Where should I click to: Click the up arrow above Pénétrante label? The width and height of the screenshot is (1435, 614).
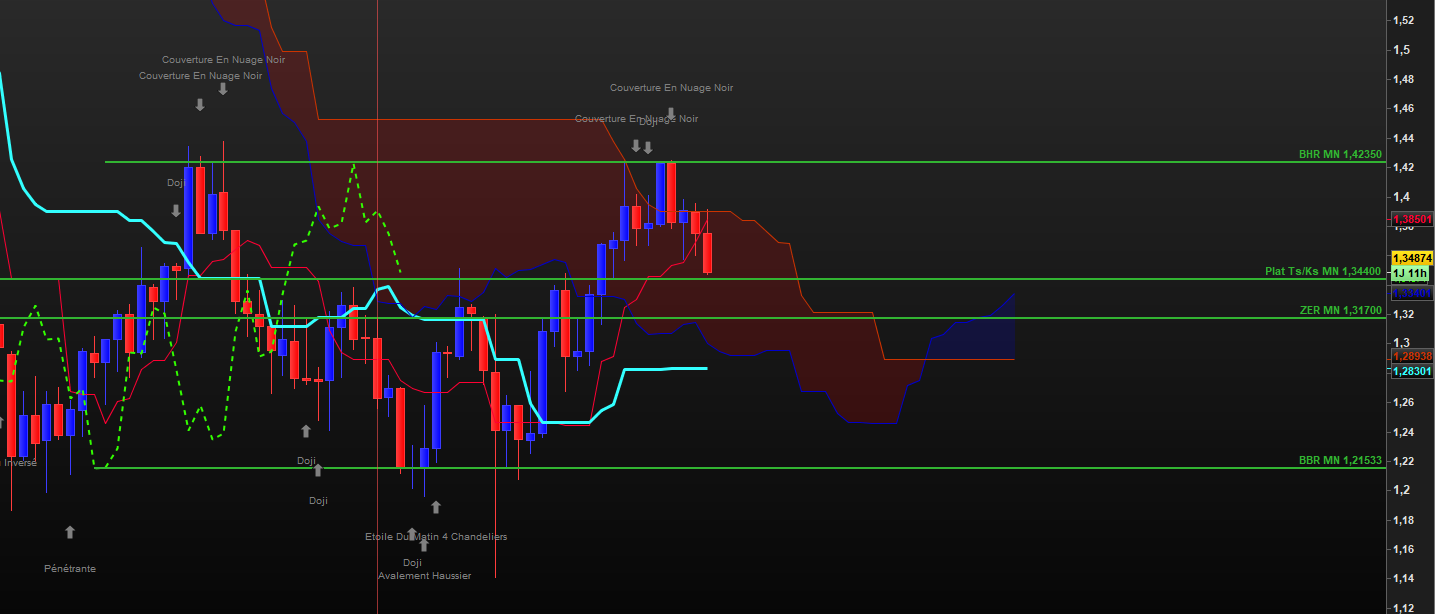tap(70, 532)
